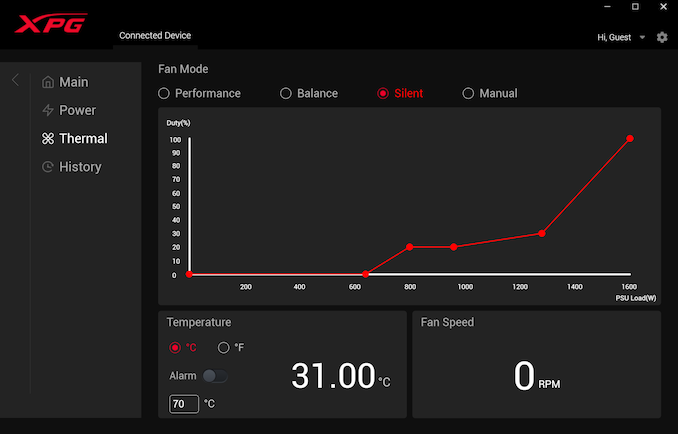The image size is (678, 434).
Task: Go to the History menu item
Action: coord(80,167)
